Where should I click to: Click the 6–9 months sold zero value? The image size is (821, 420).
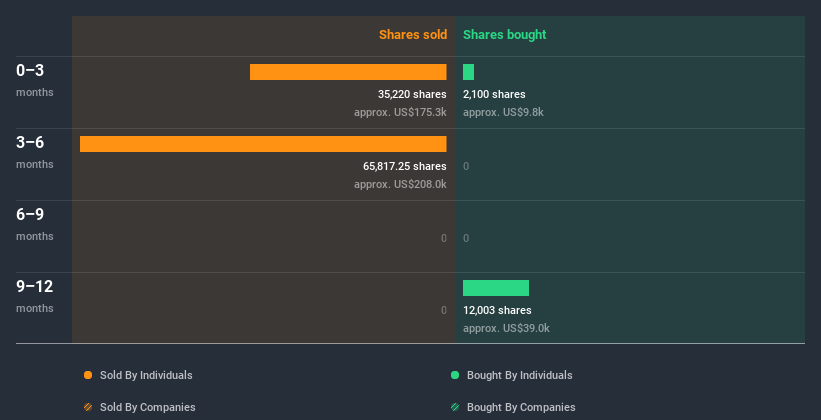[443, 238]
